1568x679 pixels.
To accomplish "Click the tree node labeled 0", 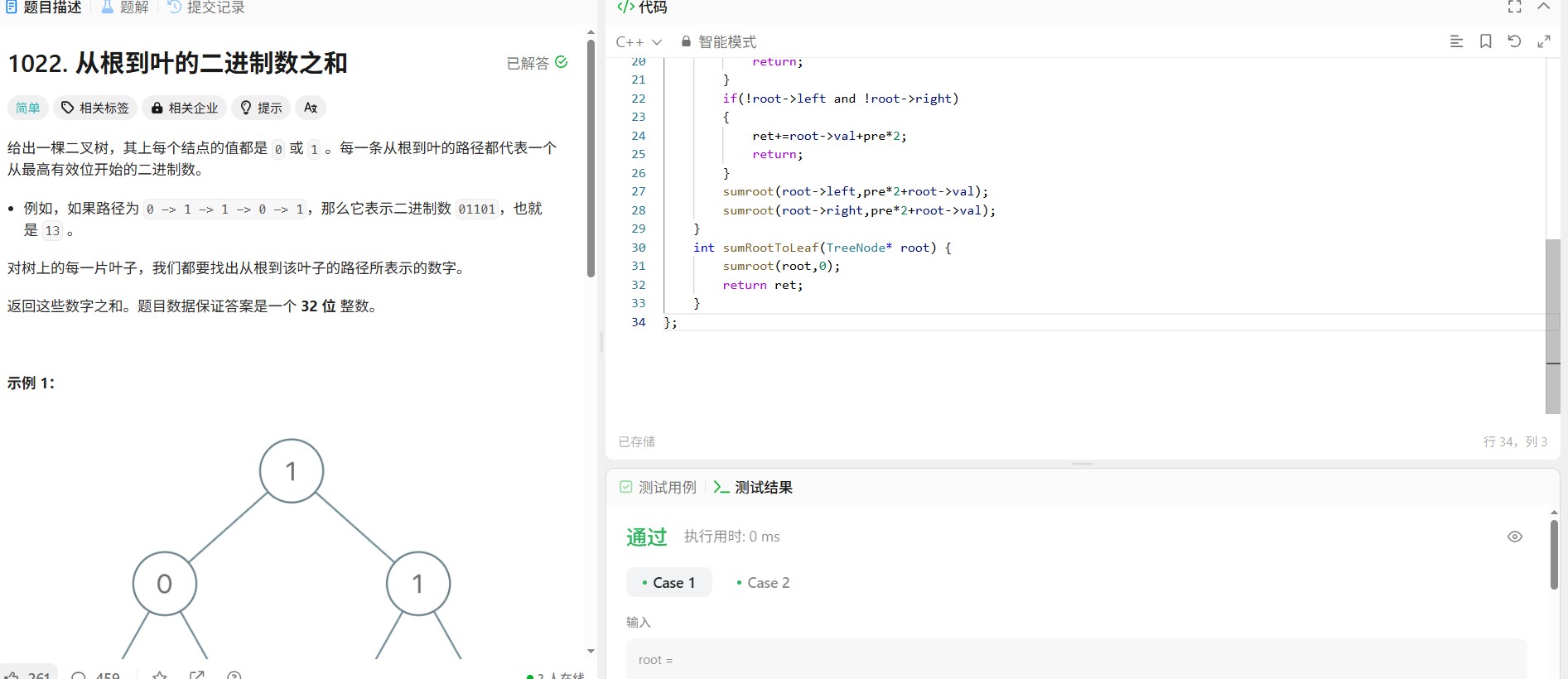I will point(165,584).
